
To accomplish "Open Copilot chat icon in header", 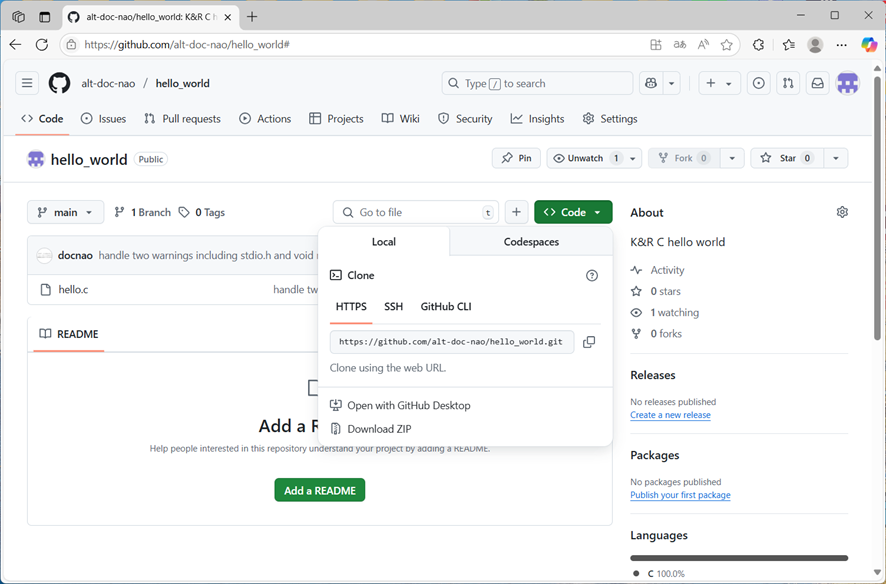I will click(x=651, y=84).
